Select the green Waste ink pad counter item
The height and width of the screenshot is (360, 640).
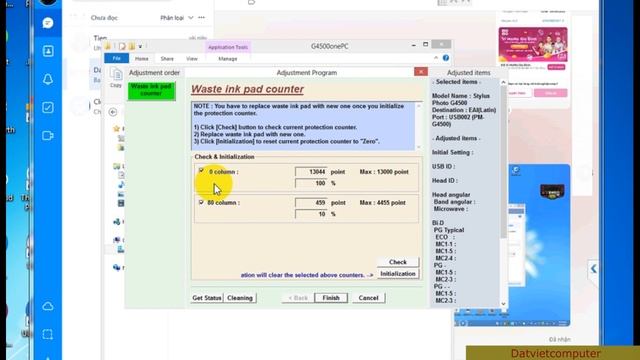(x=151, y=91)
